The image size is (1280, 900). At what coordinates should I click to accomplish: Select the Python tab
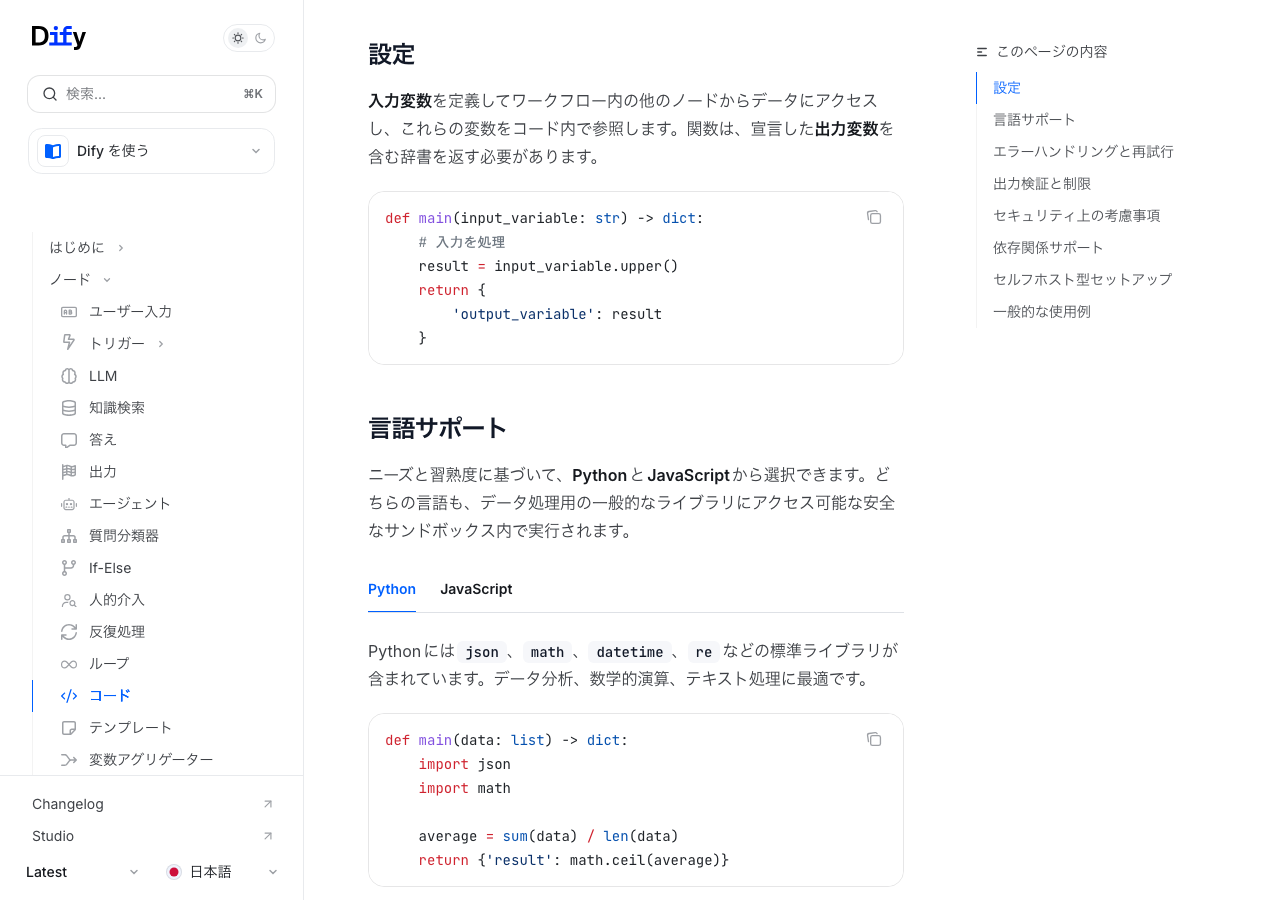coord(392,589)
